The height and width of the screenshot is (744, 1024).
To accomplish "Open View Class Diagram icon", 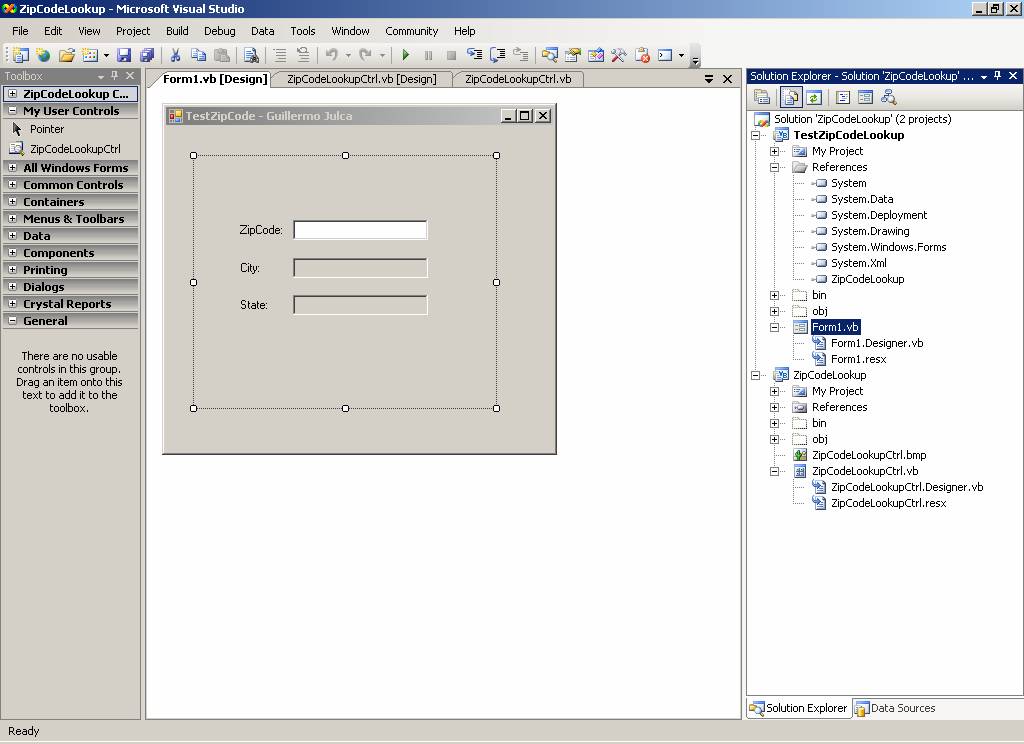I will pos(888,97).
